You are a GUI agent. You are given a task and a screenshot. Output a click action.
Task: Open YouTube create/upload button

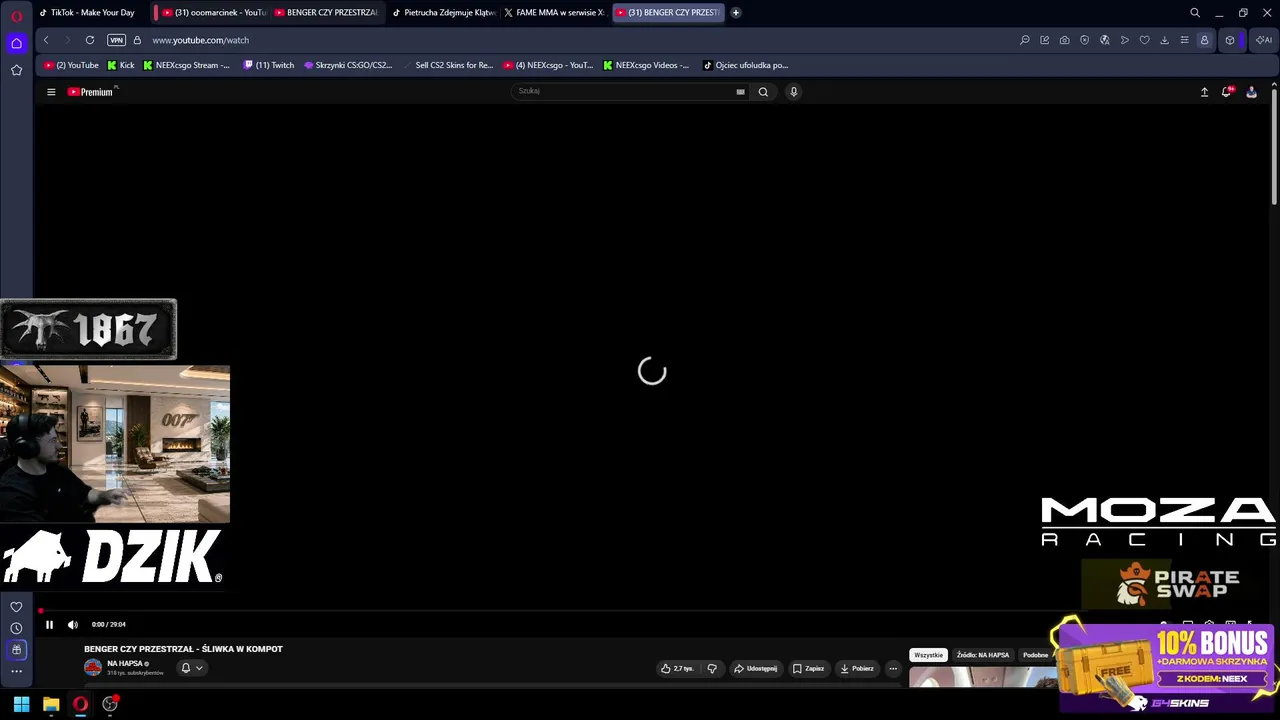1204,92
